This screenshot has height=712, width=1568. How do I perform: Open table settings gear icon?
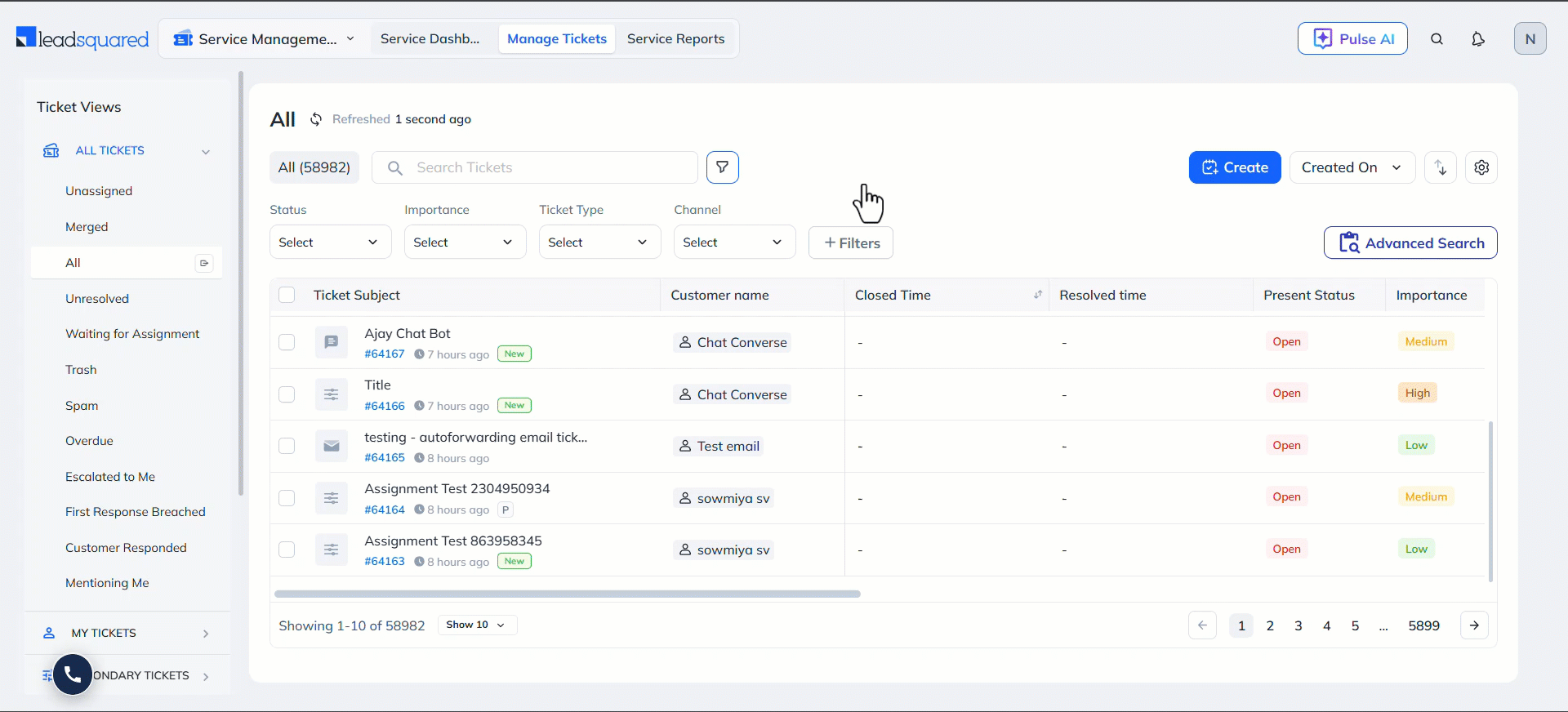click(1481, 167)
